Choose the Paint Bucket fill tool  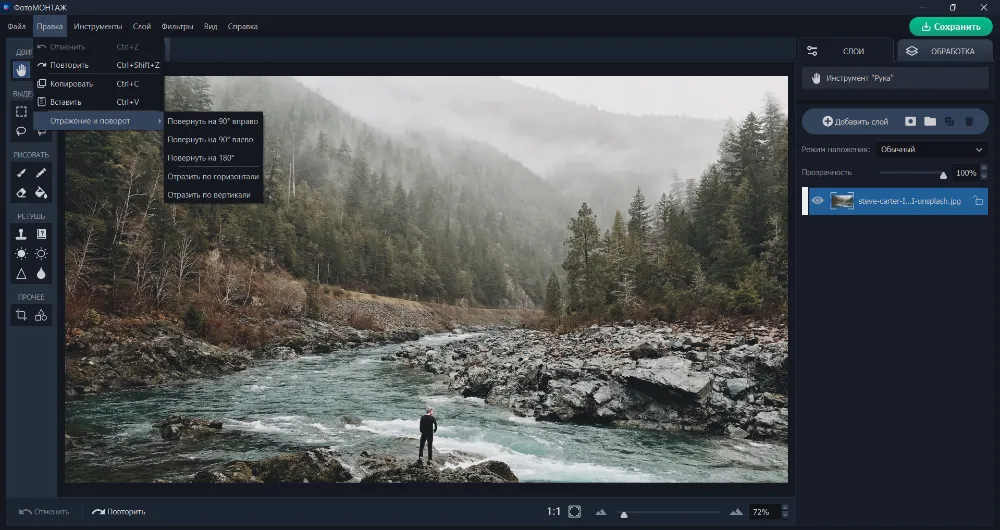tap(41, 193)
